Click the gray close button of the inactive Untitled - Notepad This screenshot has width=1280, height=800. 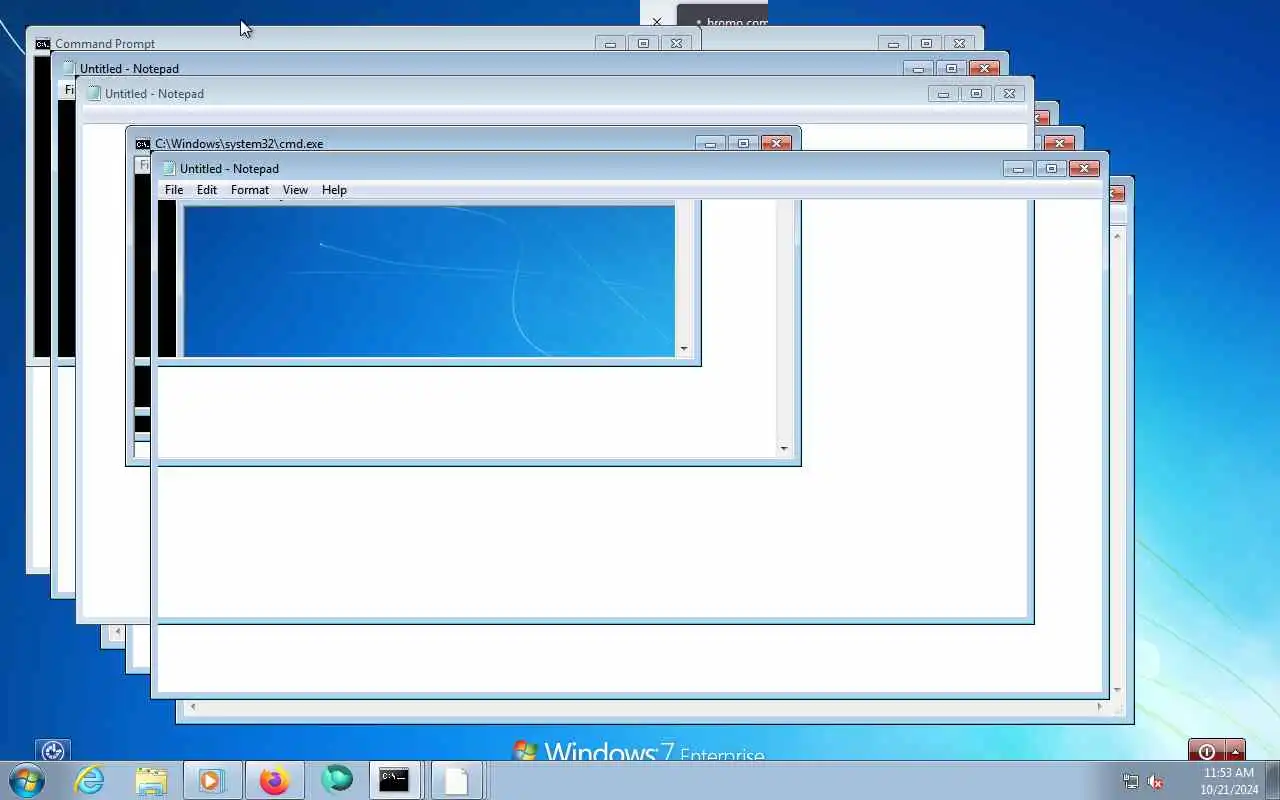(1009, 94)
